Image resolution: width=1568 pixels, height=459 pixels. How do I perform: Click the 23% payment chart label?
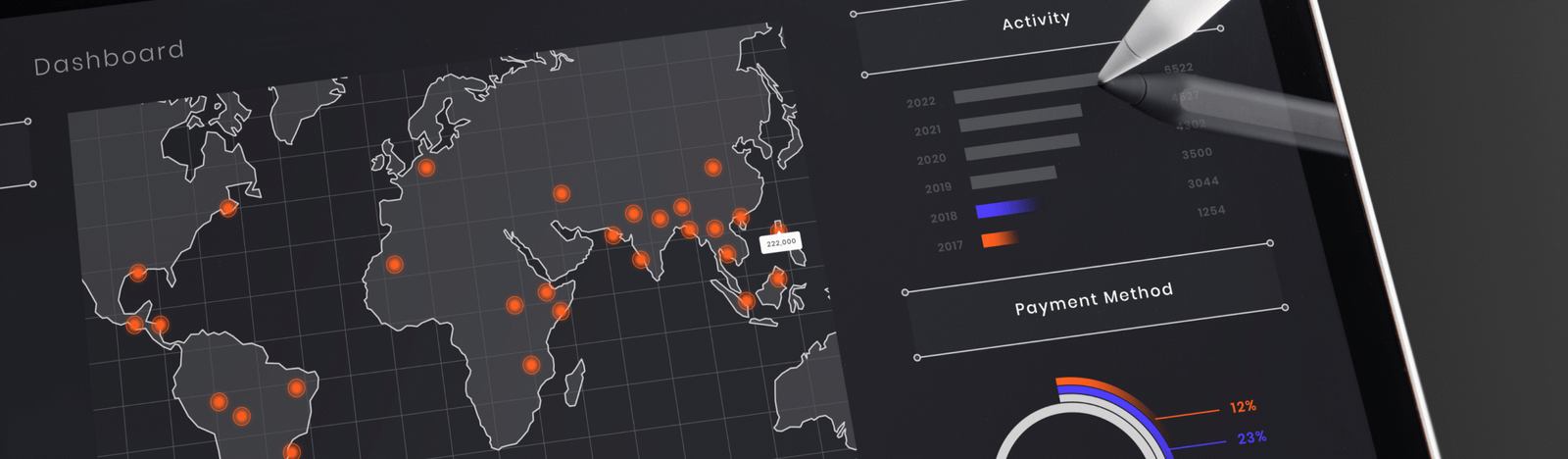(1251, 438)
